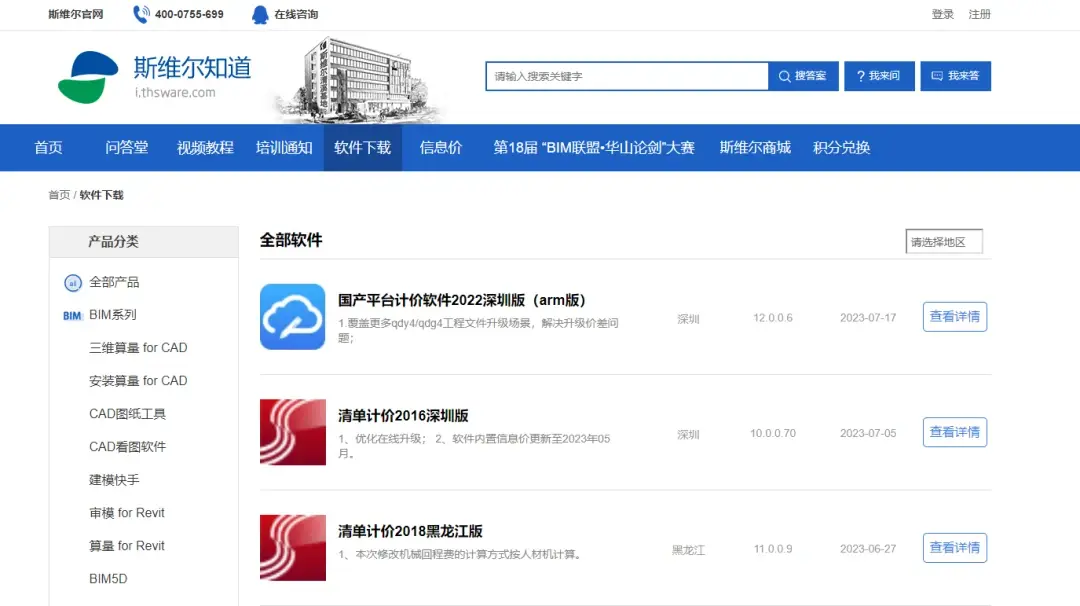Screen dimensions: 1080x606
Task: Open online consultation bell icon
Action: pyautogui.click(x=260, y=14)
